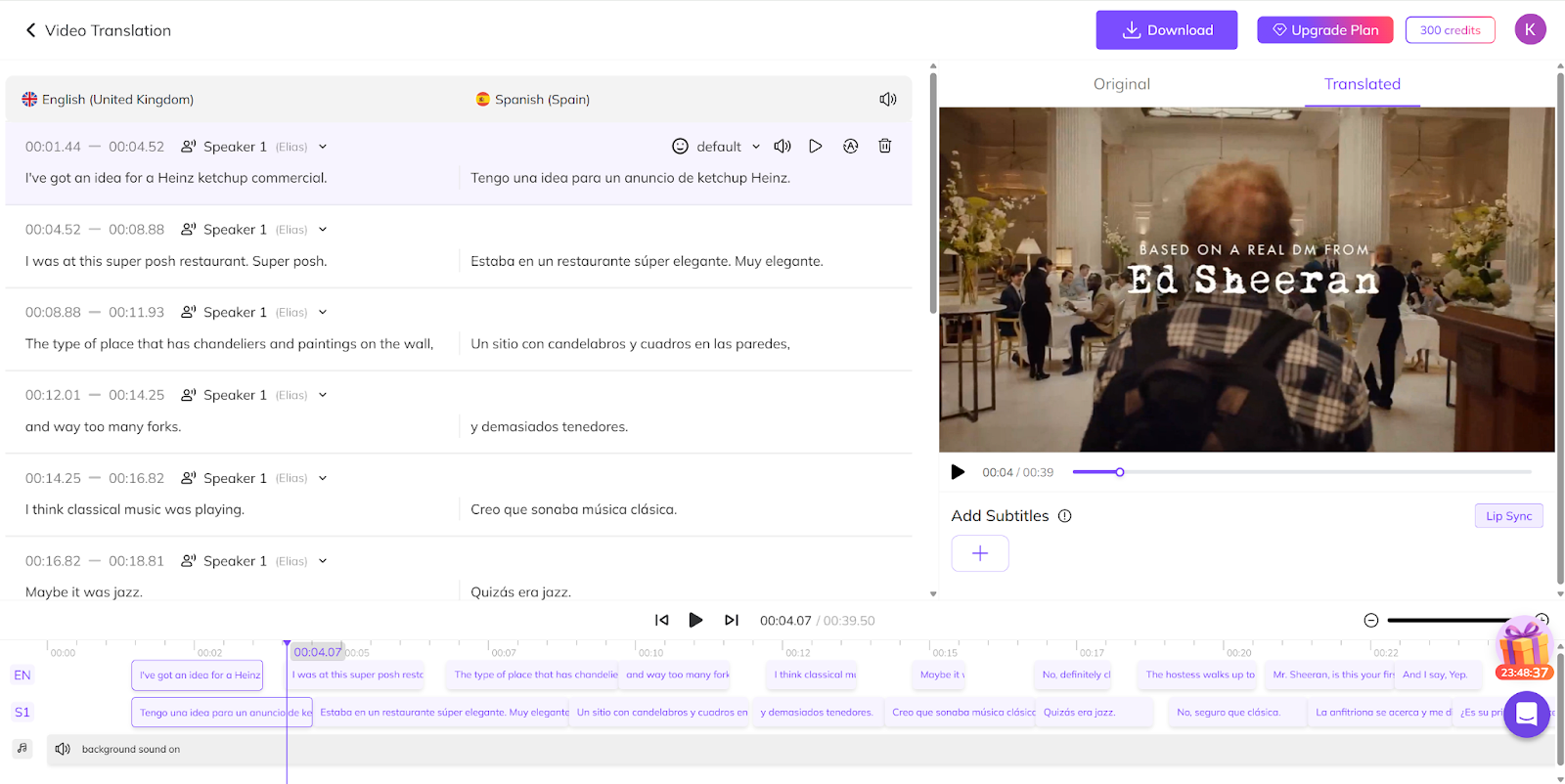
Task: Delete the first subtitle segment with trash icon
Action: [884, 146]
